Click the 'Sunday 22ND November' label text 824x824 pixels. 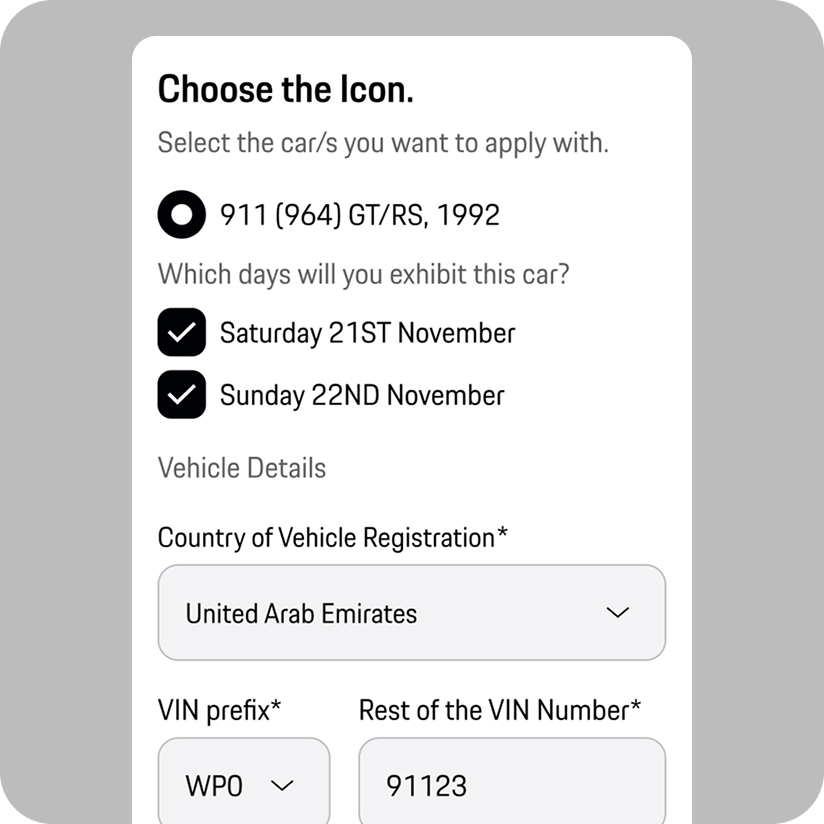coord(362,396)
